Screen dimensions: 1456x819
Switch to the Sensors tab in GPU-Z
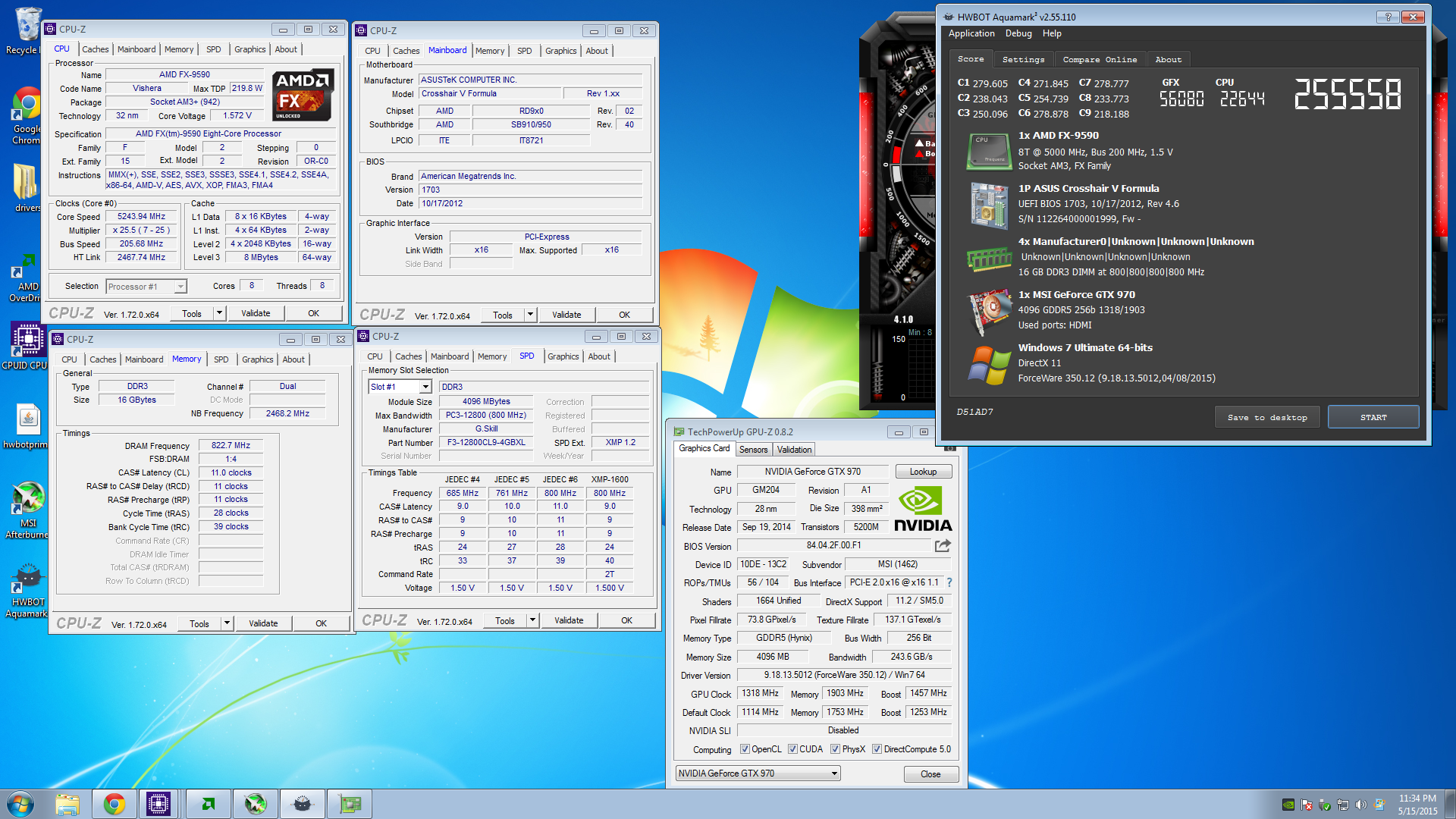(753, 450)
